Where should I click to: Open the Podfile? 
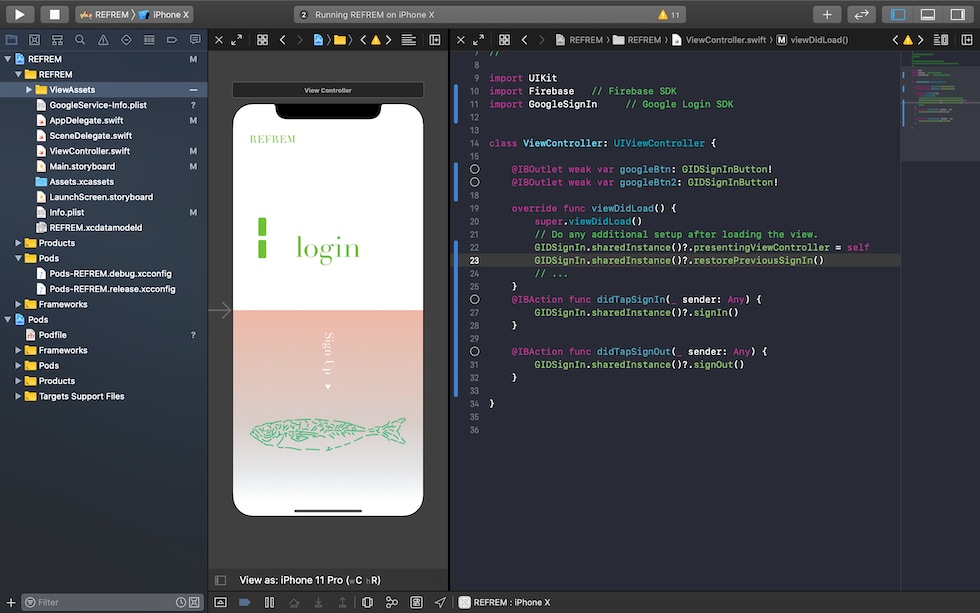(x=52, y=335)
